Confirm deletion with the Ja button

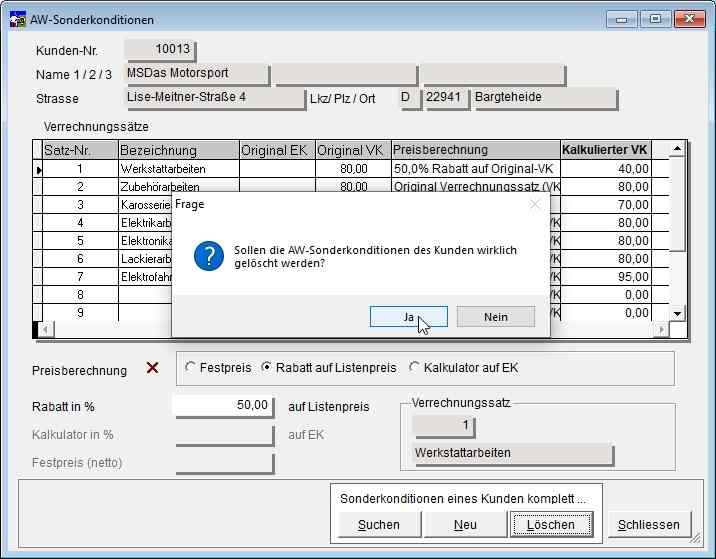coord(409,316)
